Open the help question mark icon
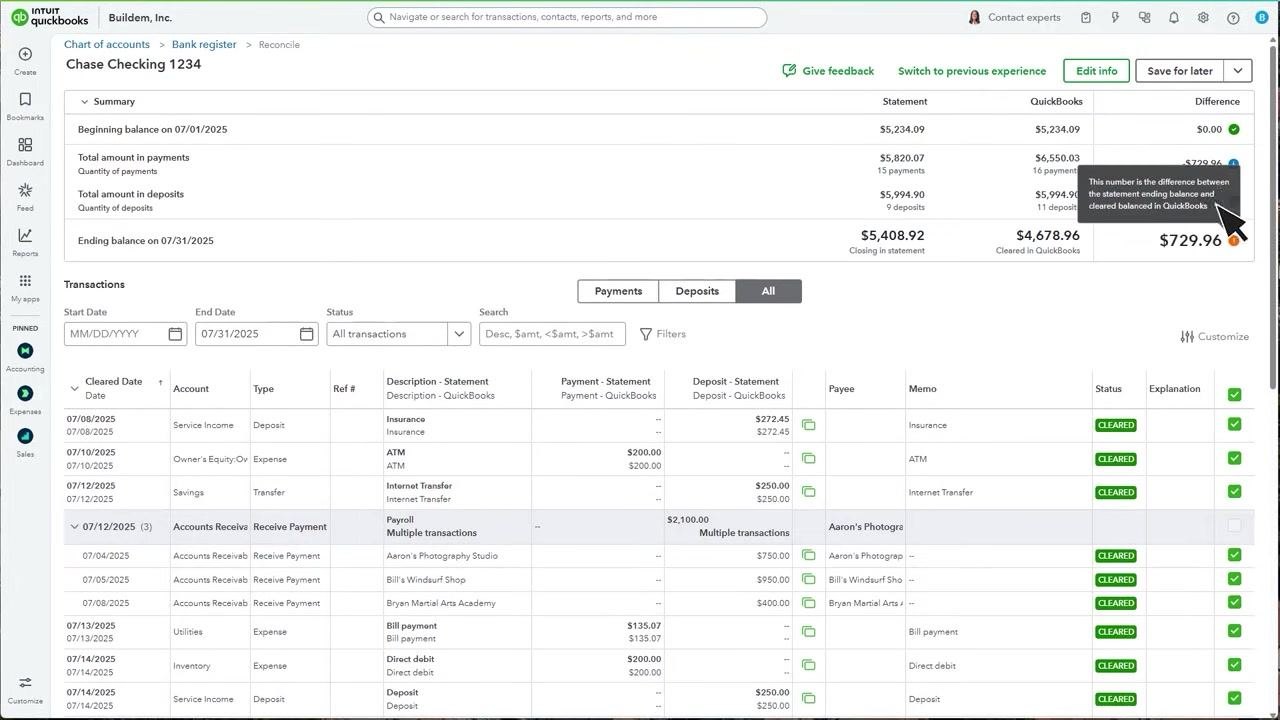1280x720 pixels. (x=1233, y=17)
